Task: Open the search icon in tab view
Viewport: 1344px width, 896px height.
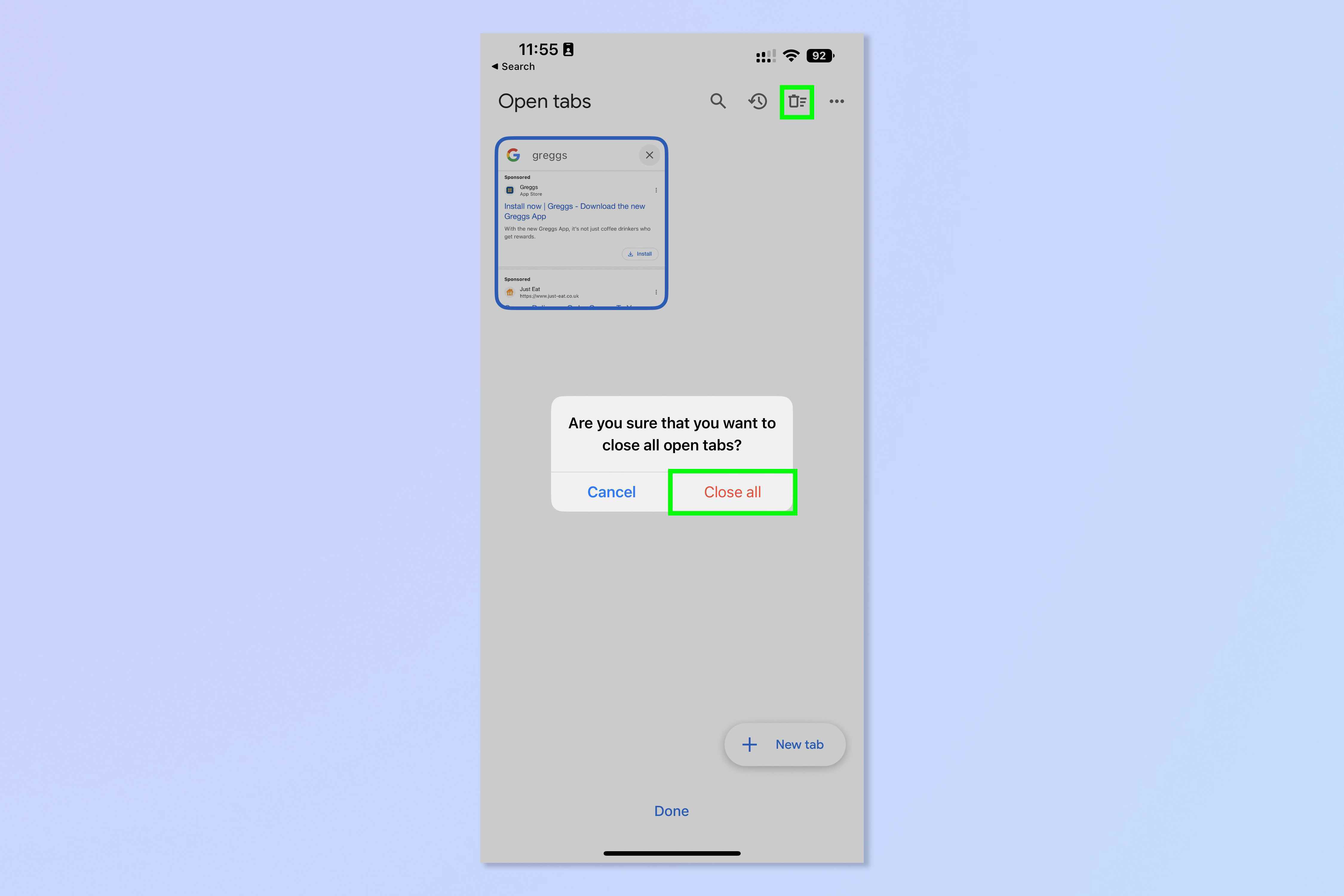Action: click(718, 101)
